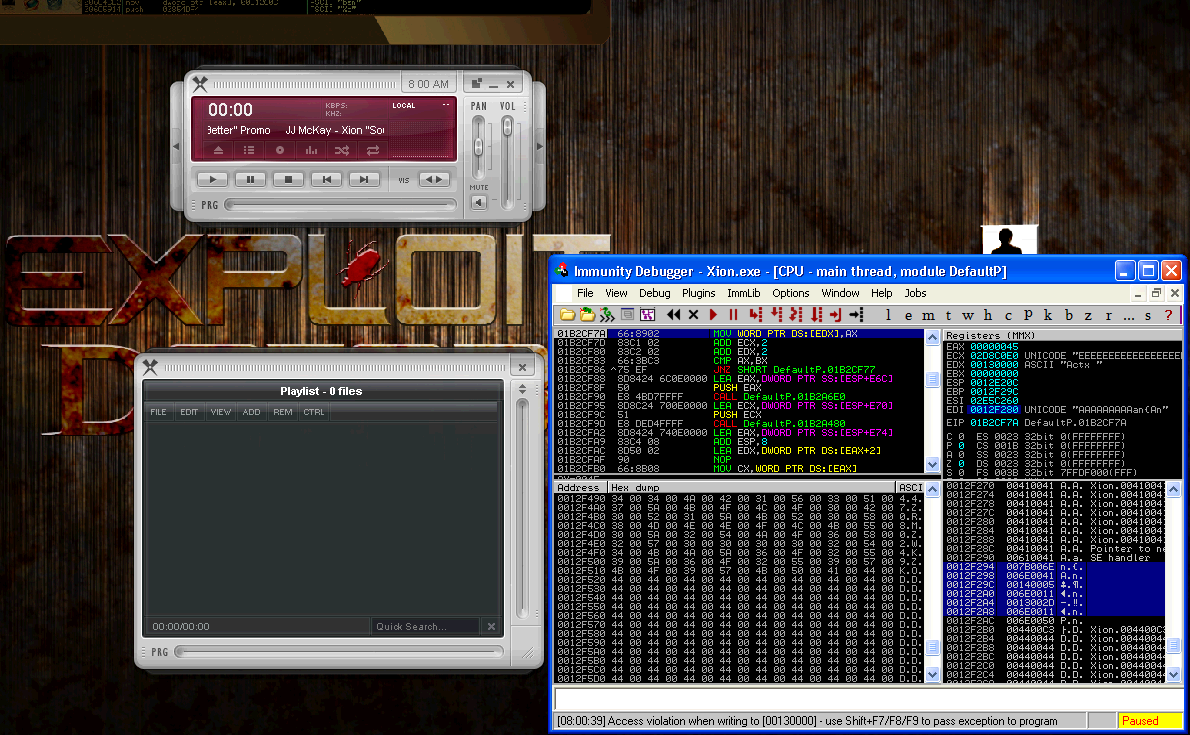Clear the Playlist quick search with X
This screenshot has height=735, width=1190.
coord(491,626)
